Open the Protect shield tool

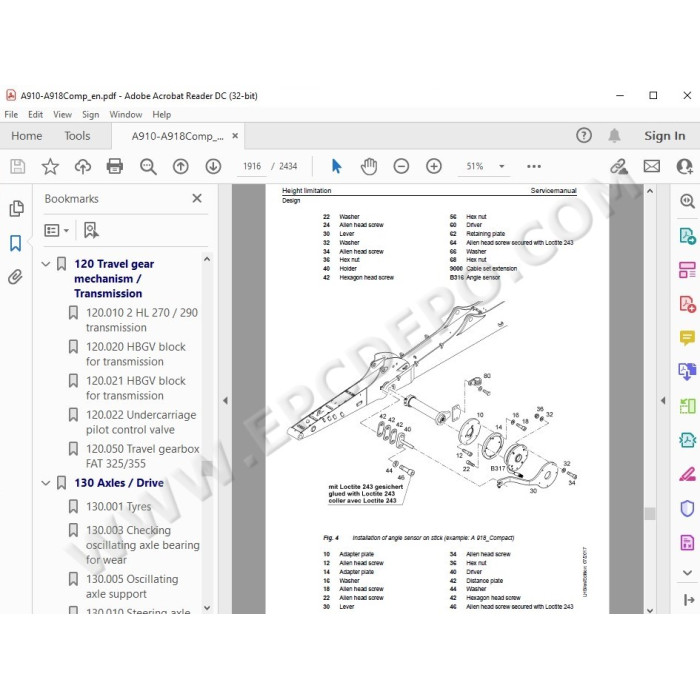(688, 508)
